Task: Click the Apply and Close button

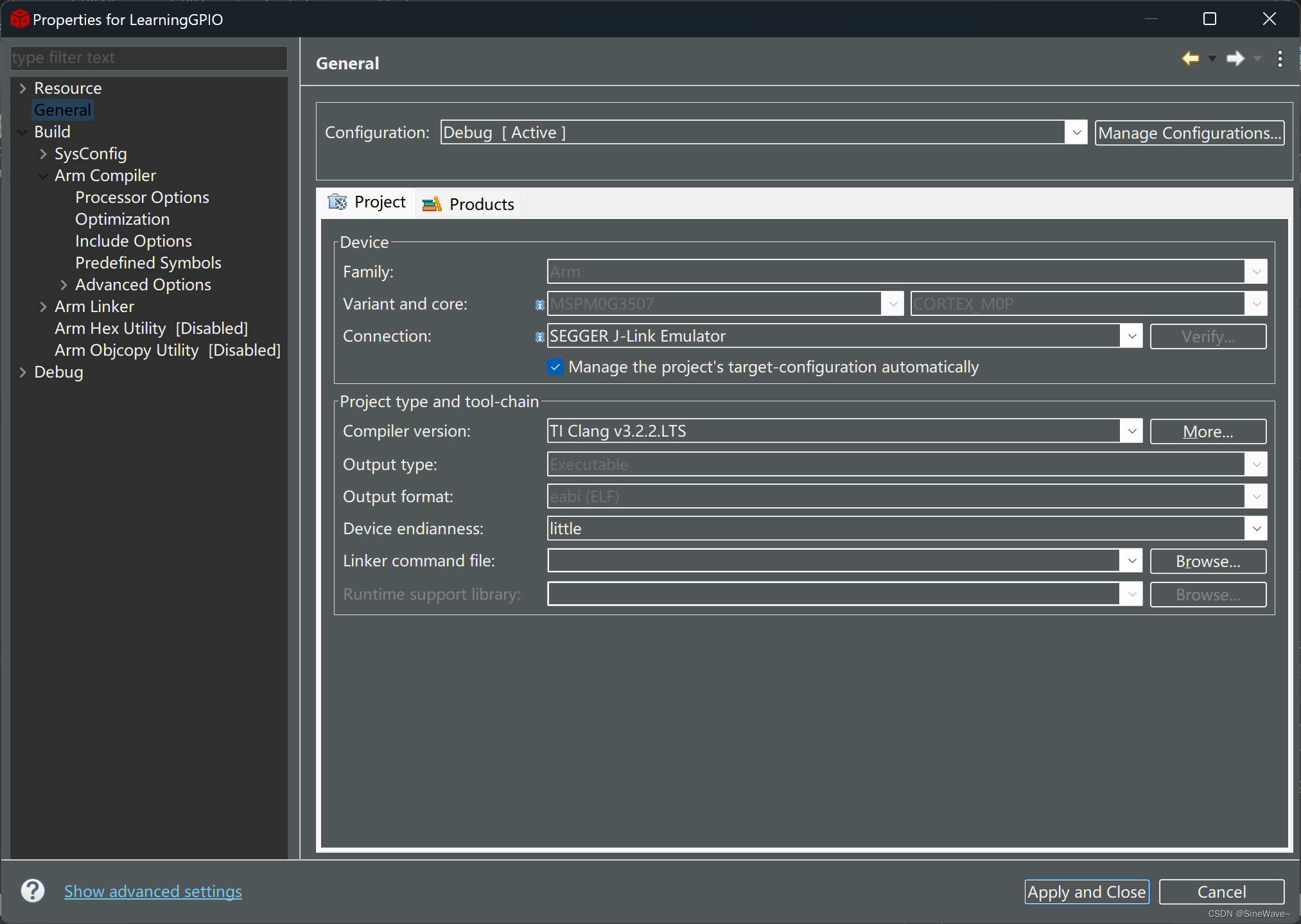Action: (x=1086, y=892)
